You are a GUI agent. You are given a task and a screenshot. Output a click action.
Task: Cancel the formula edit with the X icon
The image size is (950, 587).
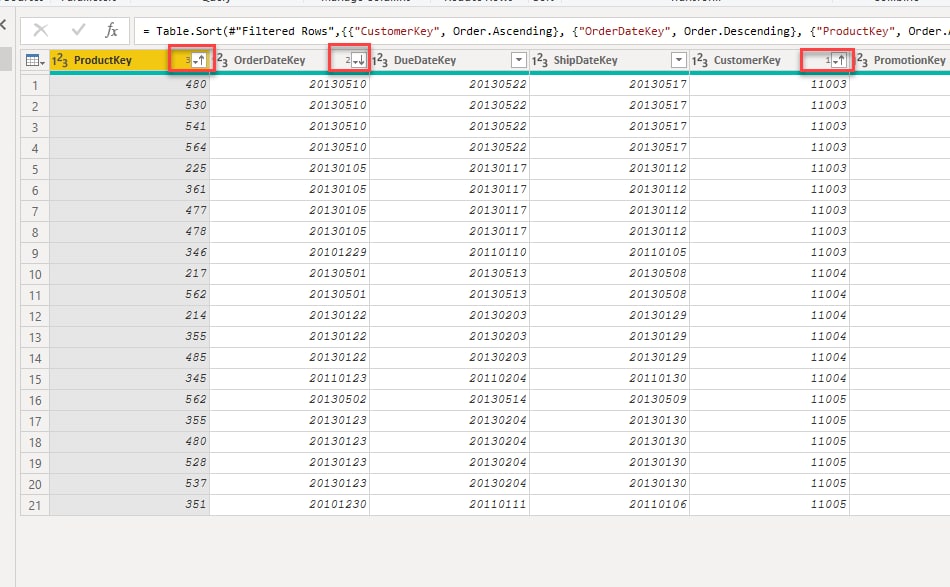click(41, 30)
